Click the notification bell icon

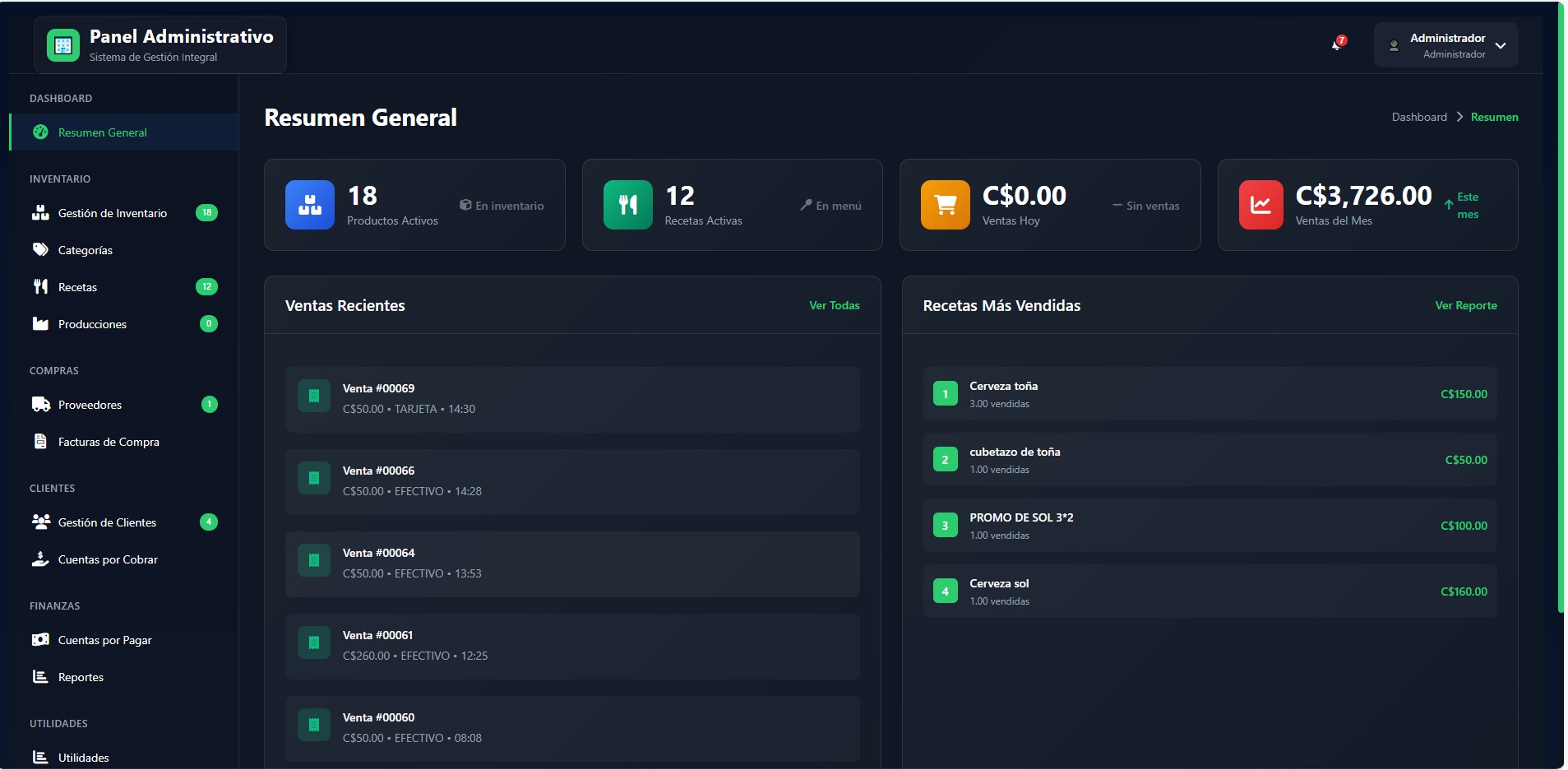click(x=1337, y=44)
